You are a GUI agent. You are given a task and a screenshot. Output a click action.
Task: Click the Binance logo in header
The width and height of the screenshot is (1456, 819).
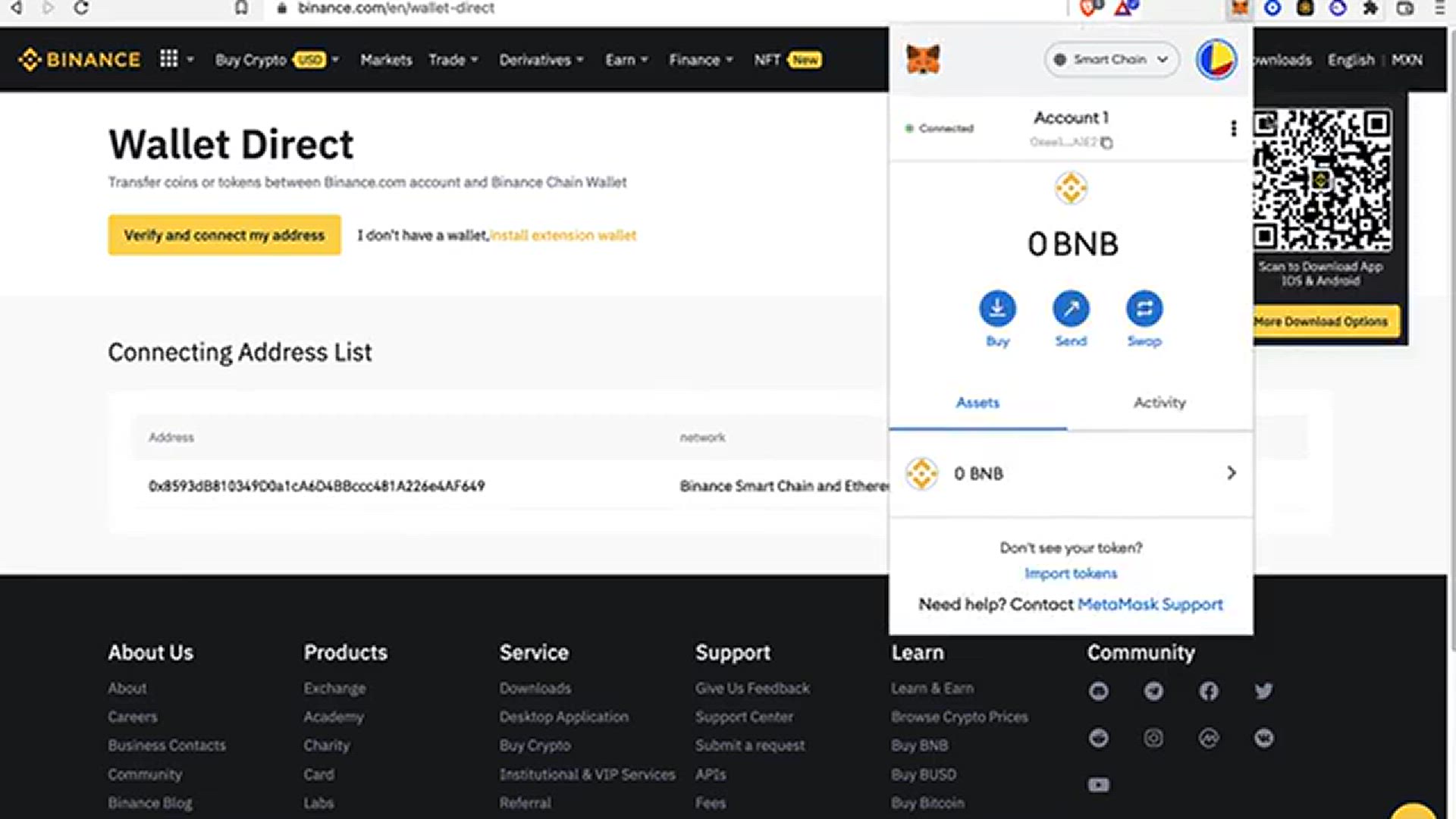(79, 59)
